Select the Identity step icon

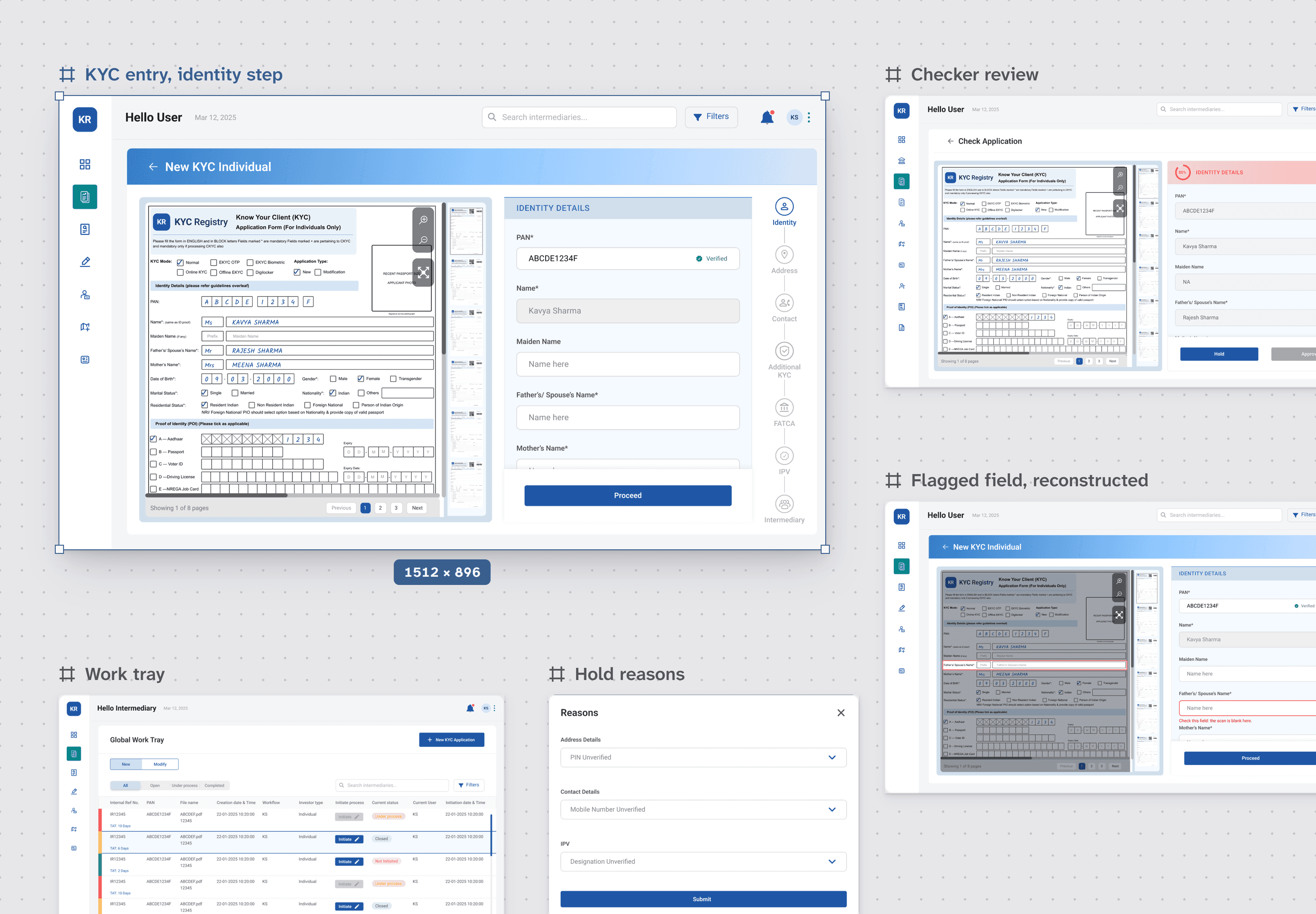pyautogui.click(x=784, y=207)
